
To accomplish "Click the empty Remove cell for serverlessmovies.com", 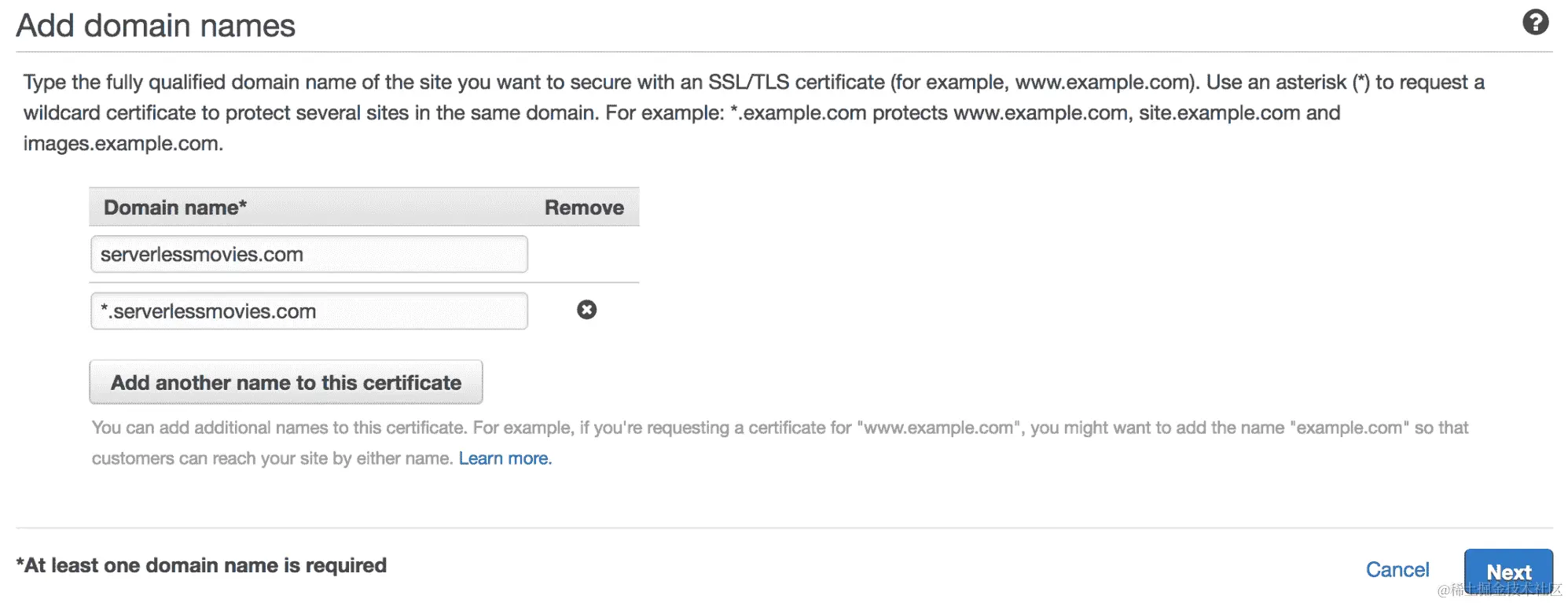I will [x=584, y=255].
